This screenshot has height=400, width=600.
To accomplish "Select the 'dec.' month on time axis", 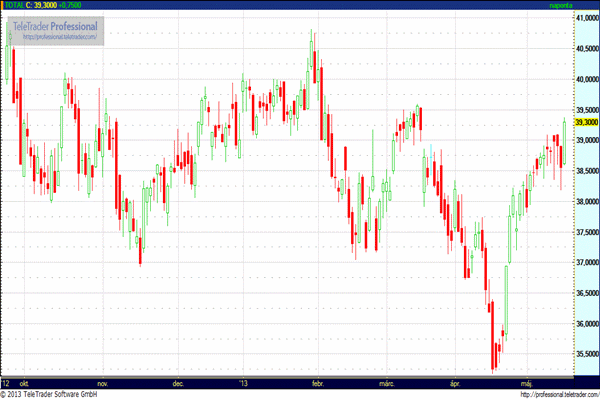I will 178,383.
